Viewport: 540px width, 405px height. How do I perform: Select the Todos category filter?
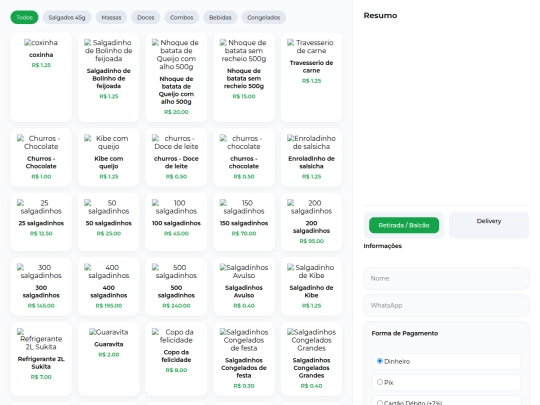(24, 17)
